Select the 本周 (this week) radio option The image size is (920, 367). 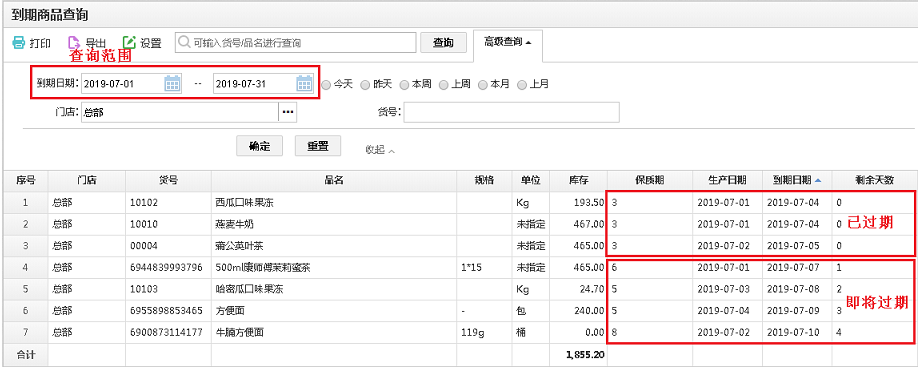[404, 85]
